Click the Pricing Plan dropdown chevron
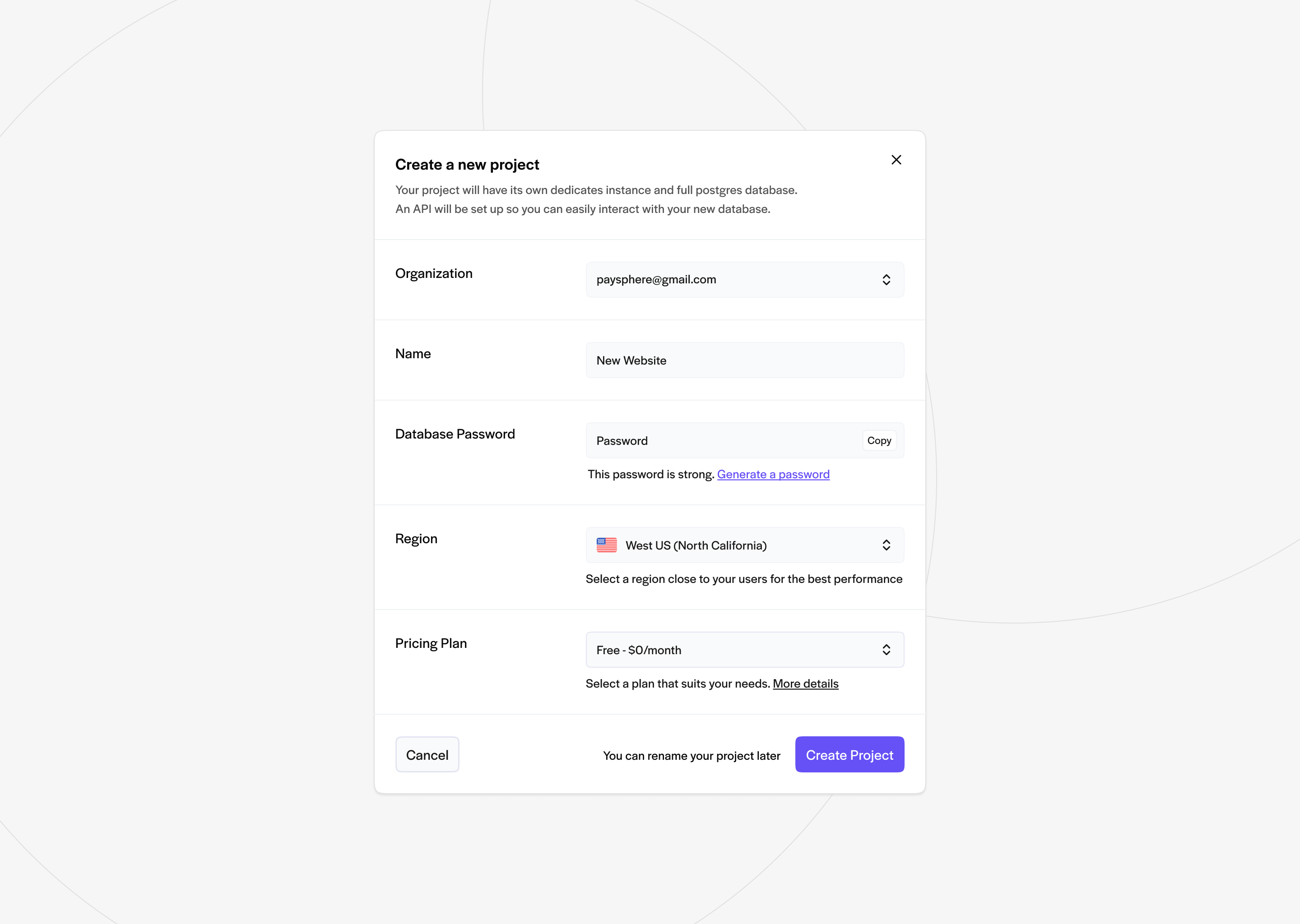This screenshot has width=1300, height=924. pos(886,649)
